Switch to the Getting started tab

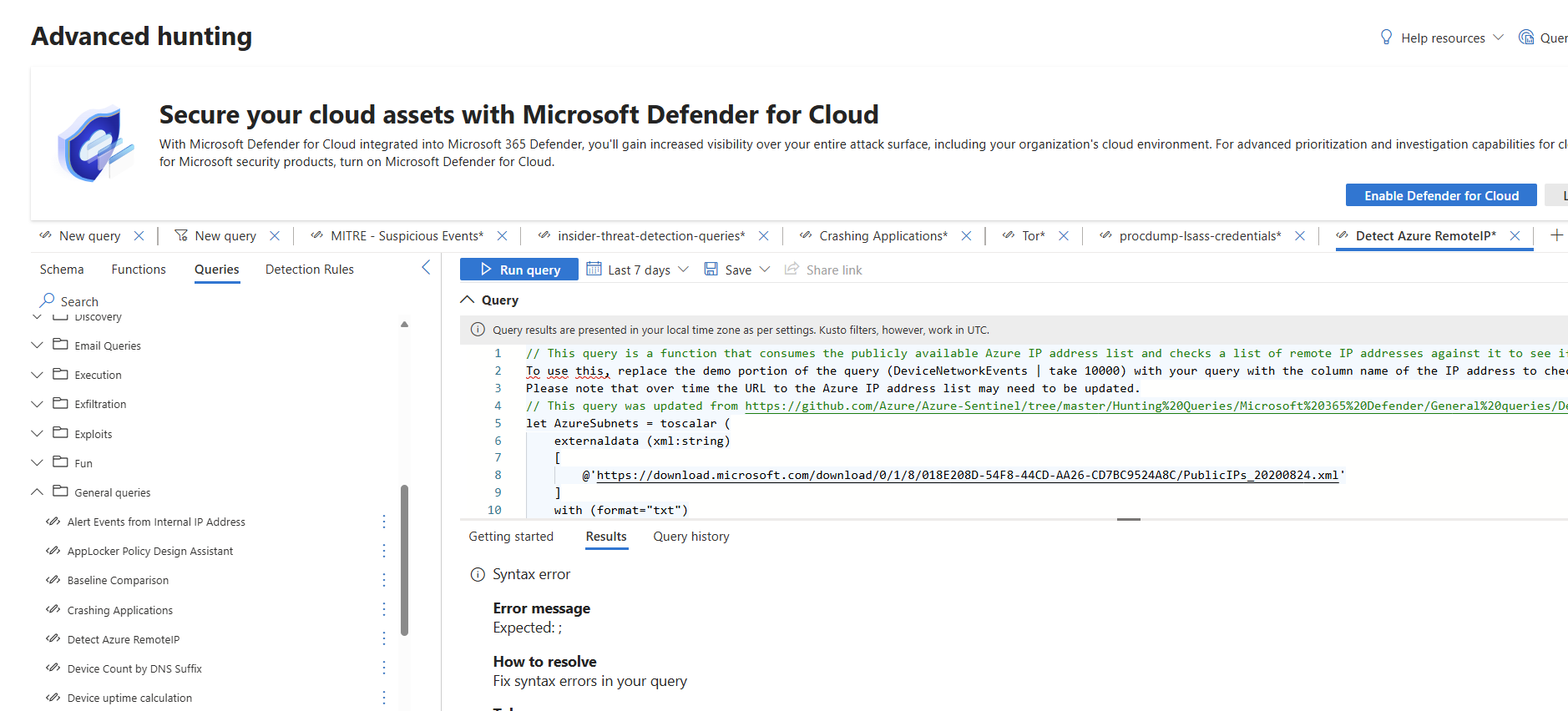511,537
